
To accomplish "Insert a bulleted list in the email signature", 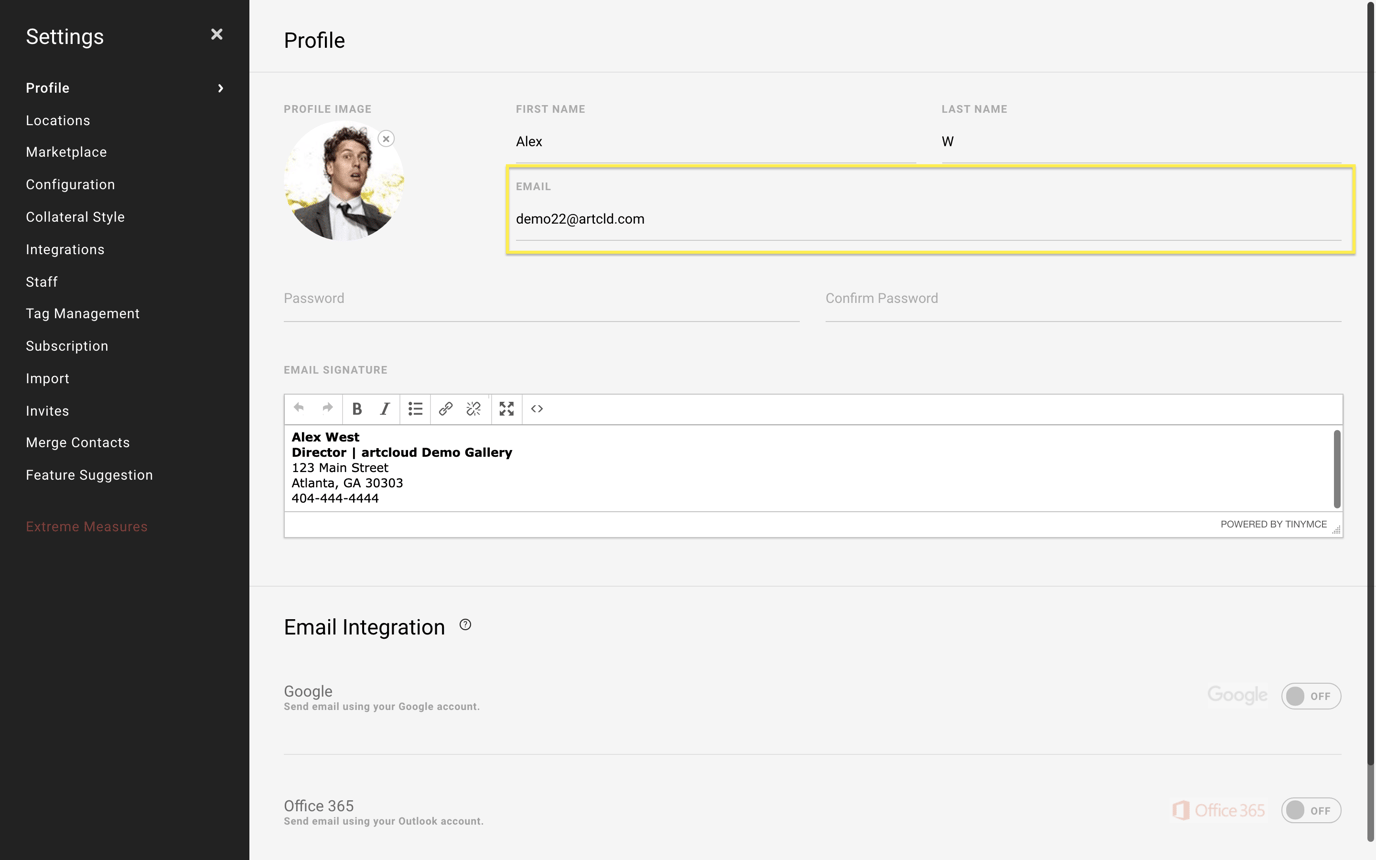I will tap(415, 408).
